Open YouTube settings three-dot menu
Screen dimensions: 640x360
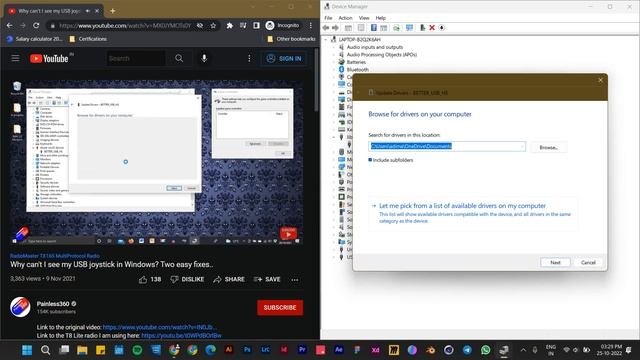click(249, 58)
